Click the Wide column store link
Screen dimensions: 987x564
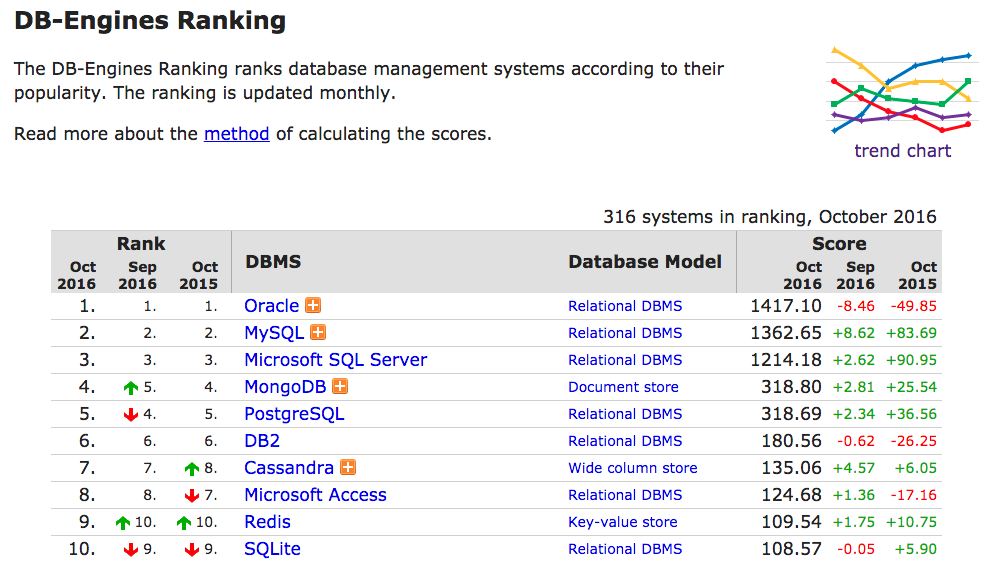[x=633, y=468]
